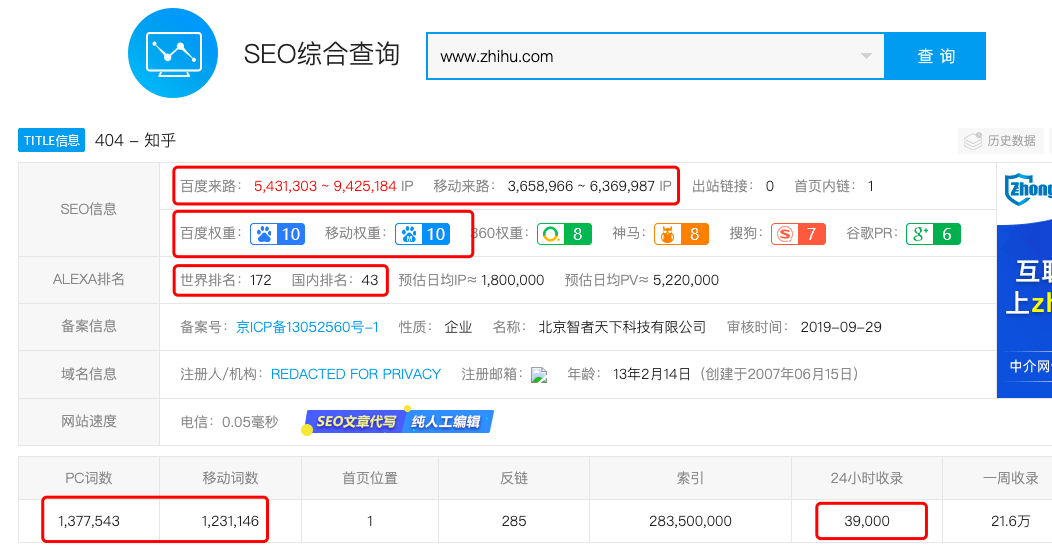Click the 备案信息 row label

(89, 327)
